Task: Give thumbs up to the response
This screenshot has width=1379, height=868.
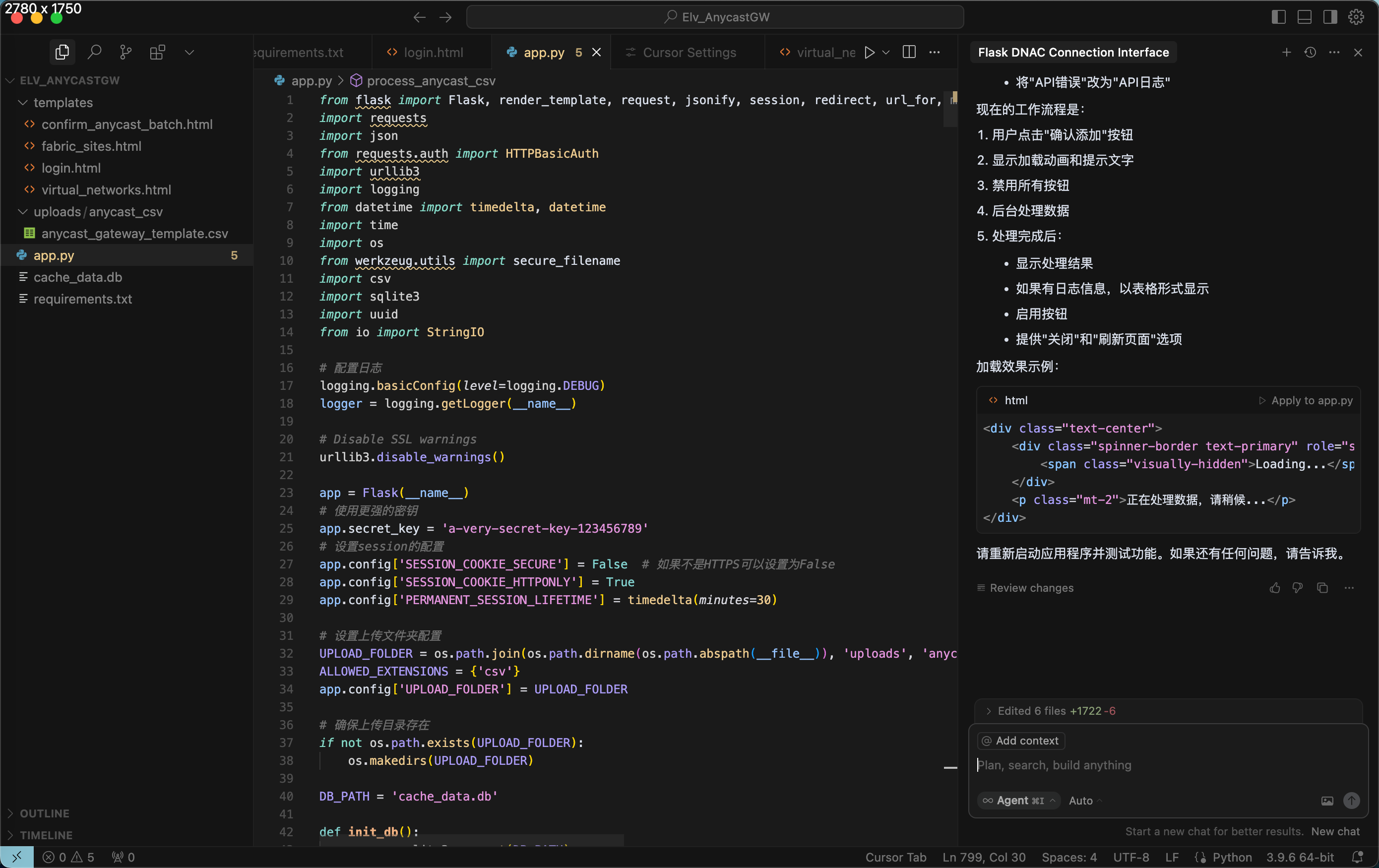Action: click(1275, 587)
